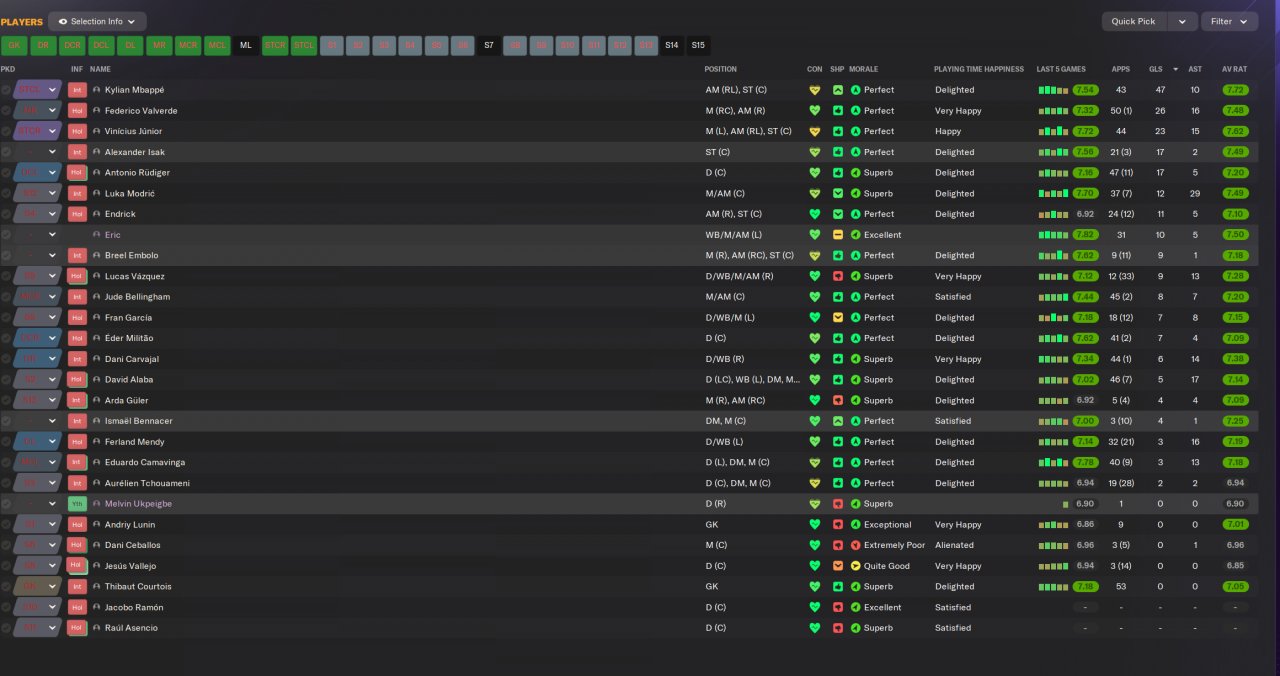Image resolution: width=1280 pixels, height=676 pixels.
Task: Open Andriy Lunin's position selection dropdown
Action: coord(53,525)
